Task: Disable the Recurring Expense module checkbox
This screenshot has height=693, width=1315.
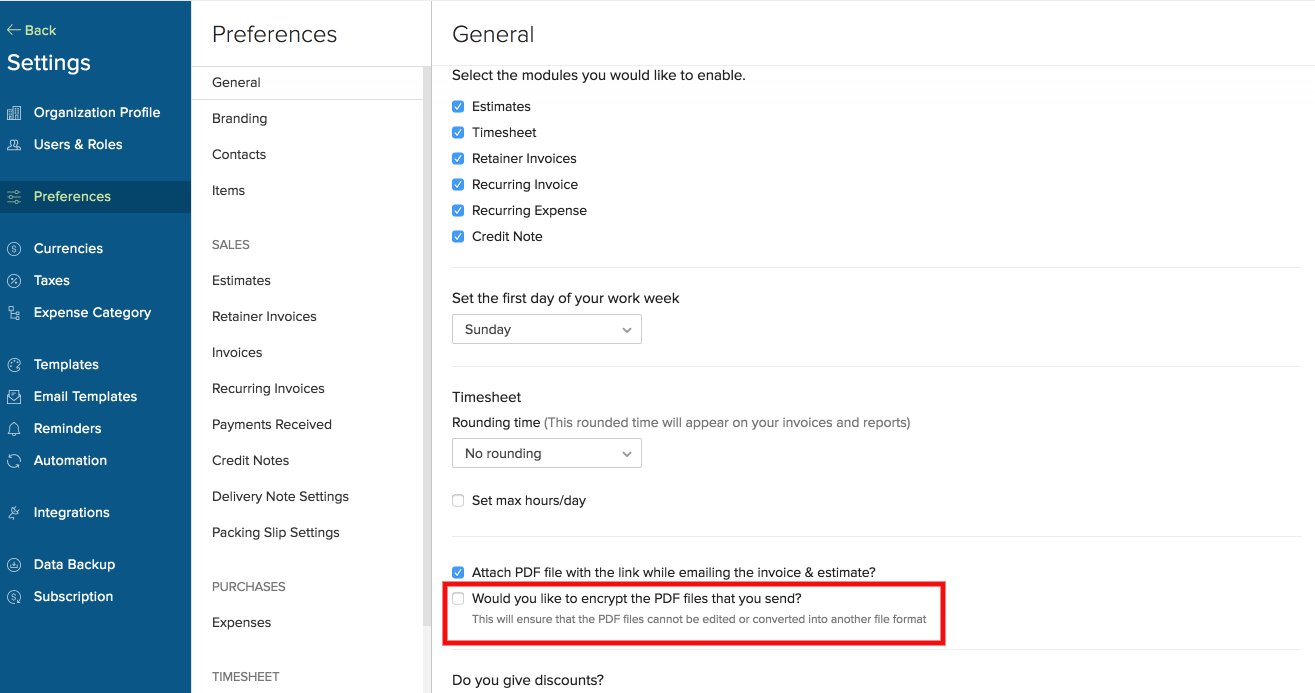Action: (458, 210)
